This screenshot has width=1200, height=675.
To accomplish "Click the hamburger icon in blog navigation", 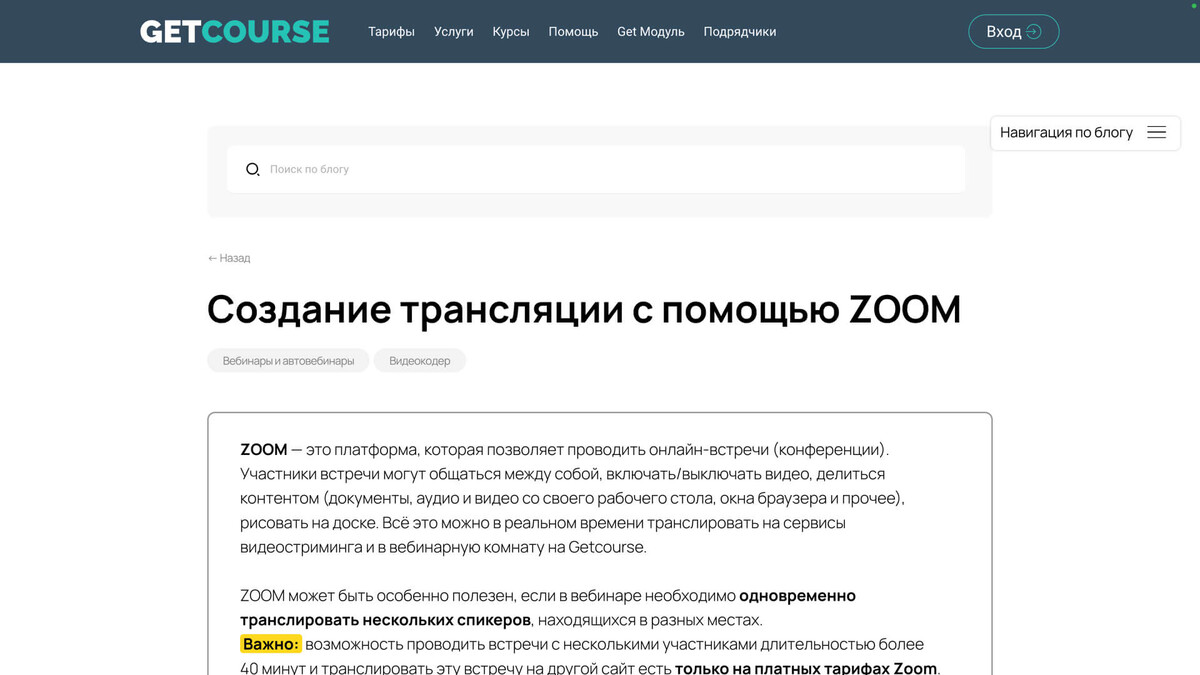I will click(x=1156, y=132).
